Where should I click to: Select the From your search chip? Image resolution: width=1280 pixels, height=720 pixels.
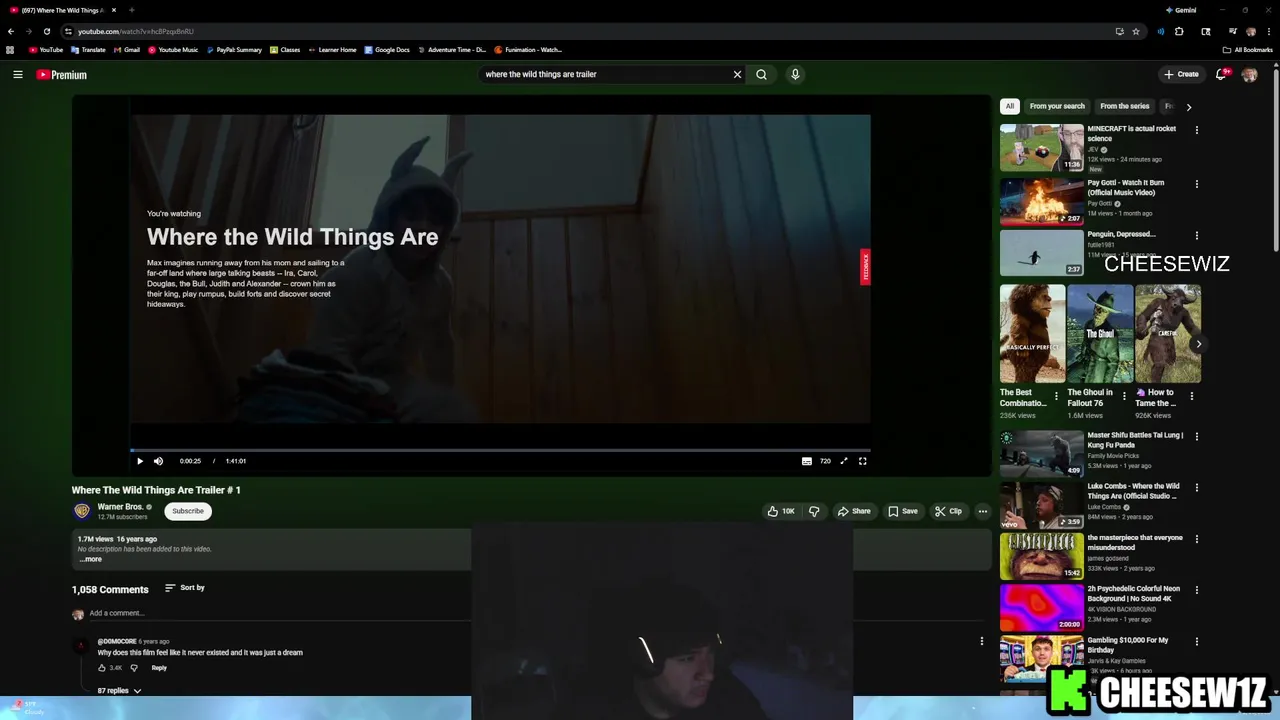(x=1057, y=106)
